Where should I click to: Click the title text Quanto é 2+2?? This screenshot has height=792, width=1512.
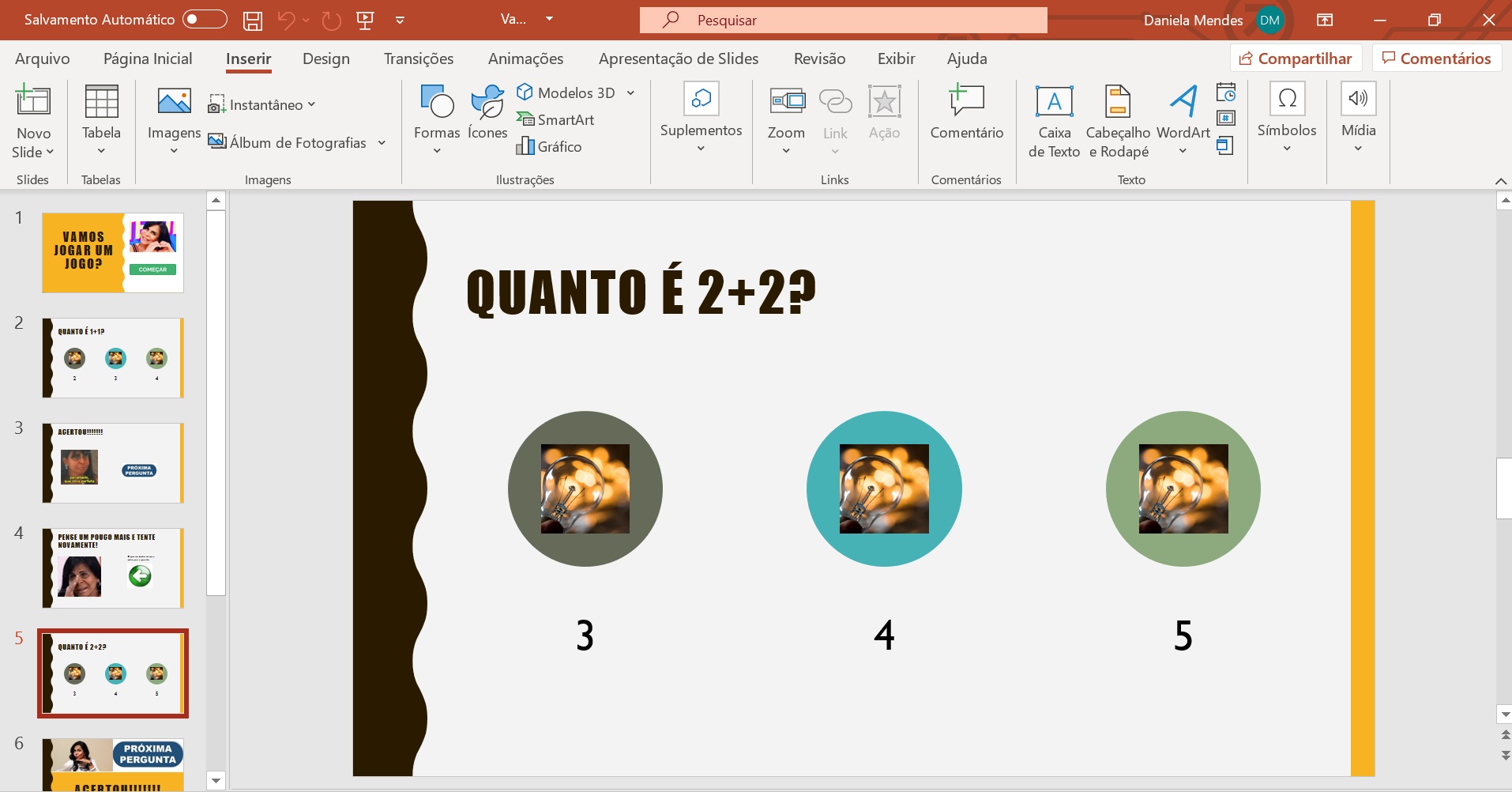click(641, 292)
